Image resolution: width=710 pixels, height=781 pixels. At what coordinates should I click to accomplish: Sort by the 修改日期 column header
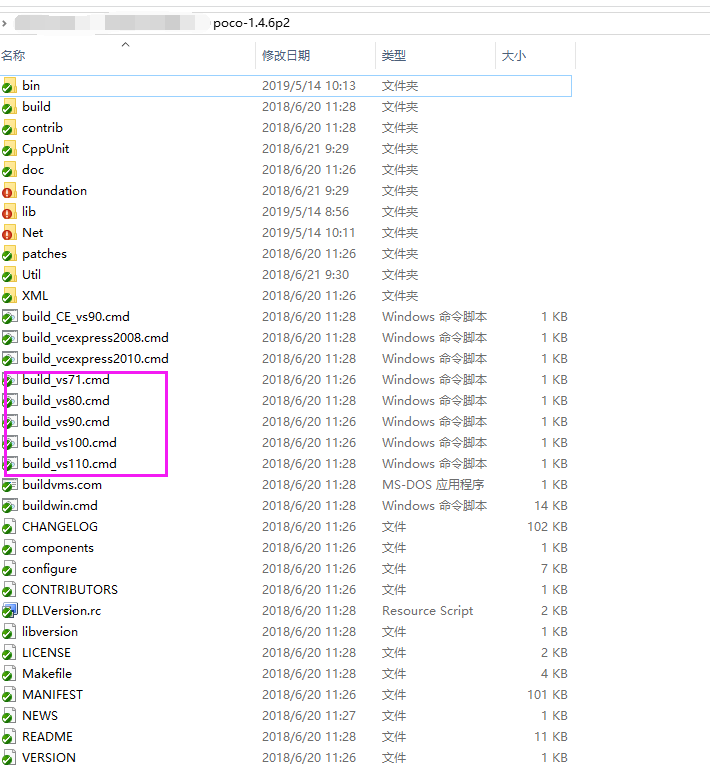coord(286,55)
